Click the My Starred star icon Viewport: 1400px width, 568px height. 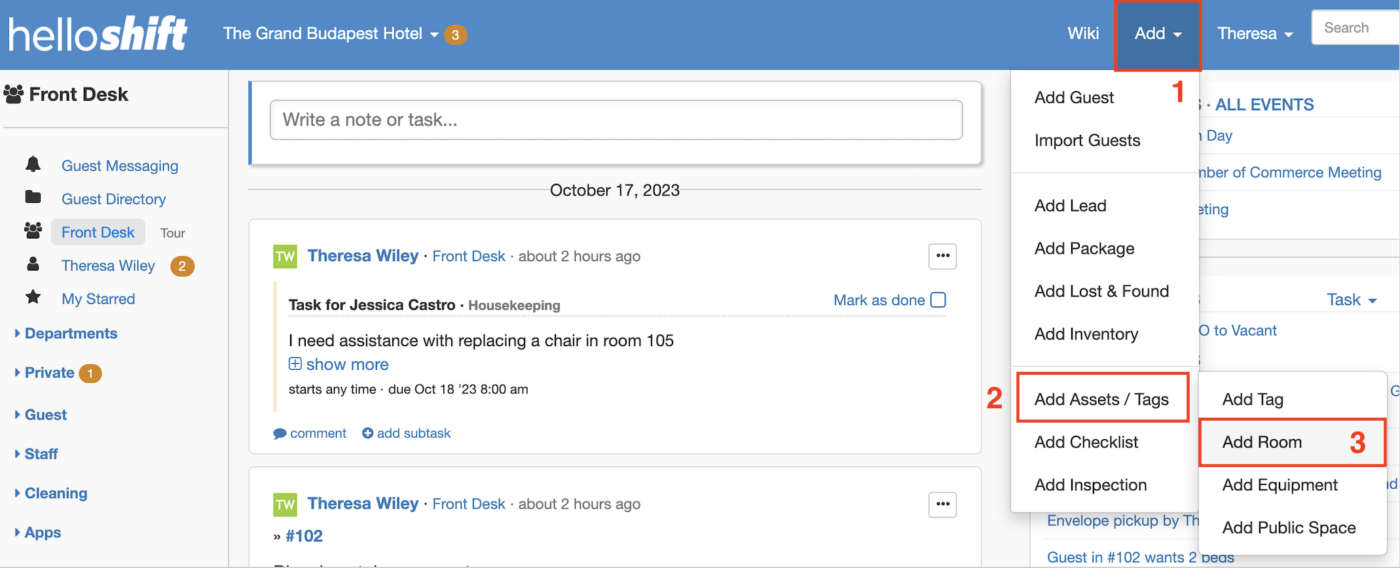click(33, 297)
